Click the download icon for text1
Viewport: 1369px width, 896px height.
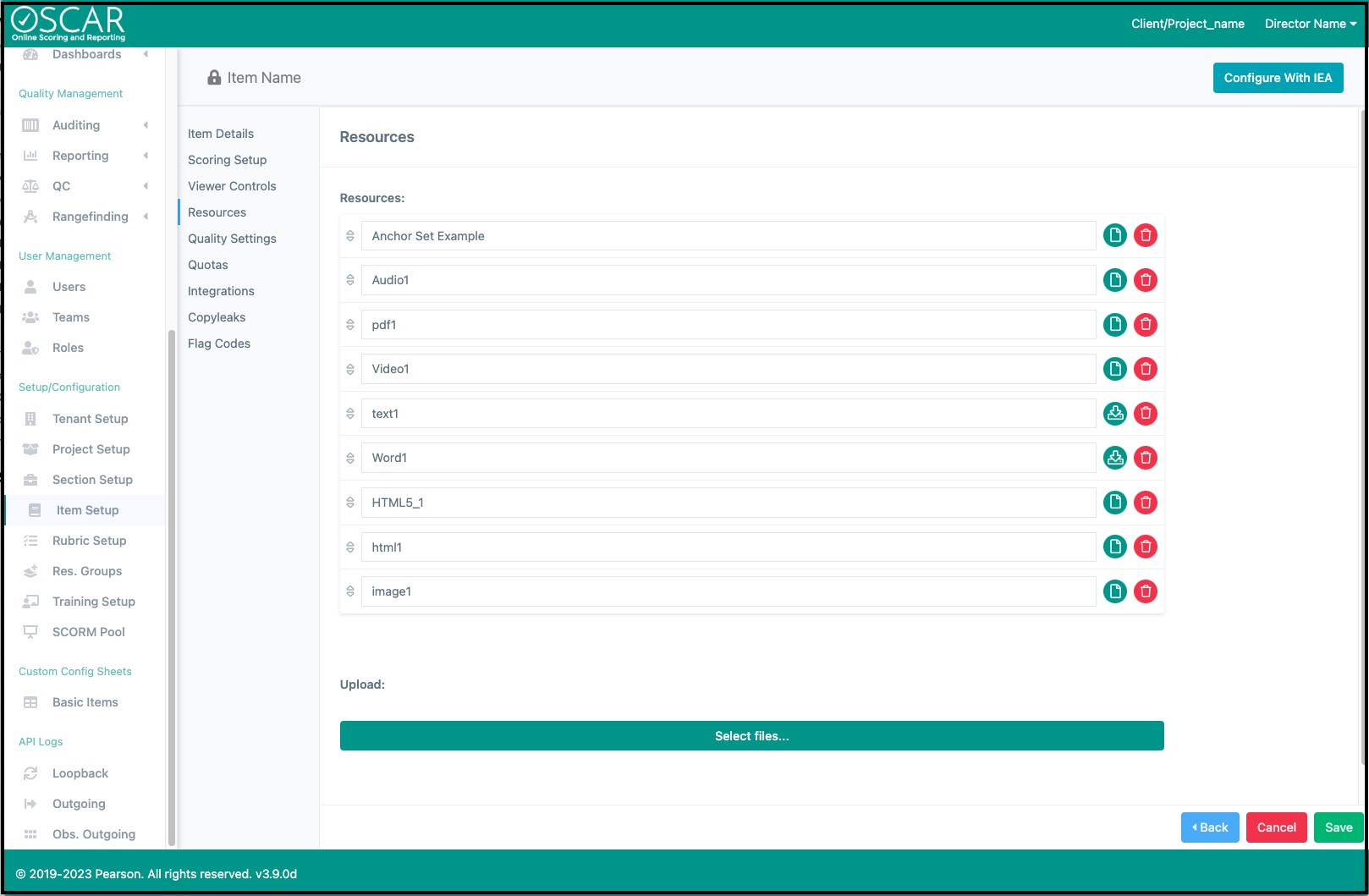click(x=1115, y=414)
